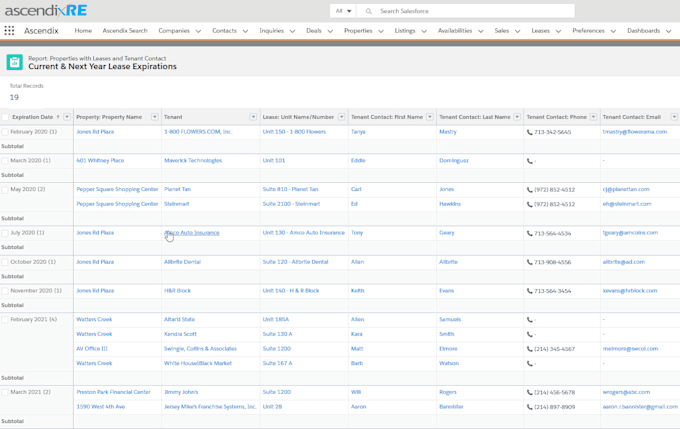Viewport: 680px width, 429px height.
Task: Expand the Dashboards nav chevron
Action: (668, 31)
